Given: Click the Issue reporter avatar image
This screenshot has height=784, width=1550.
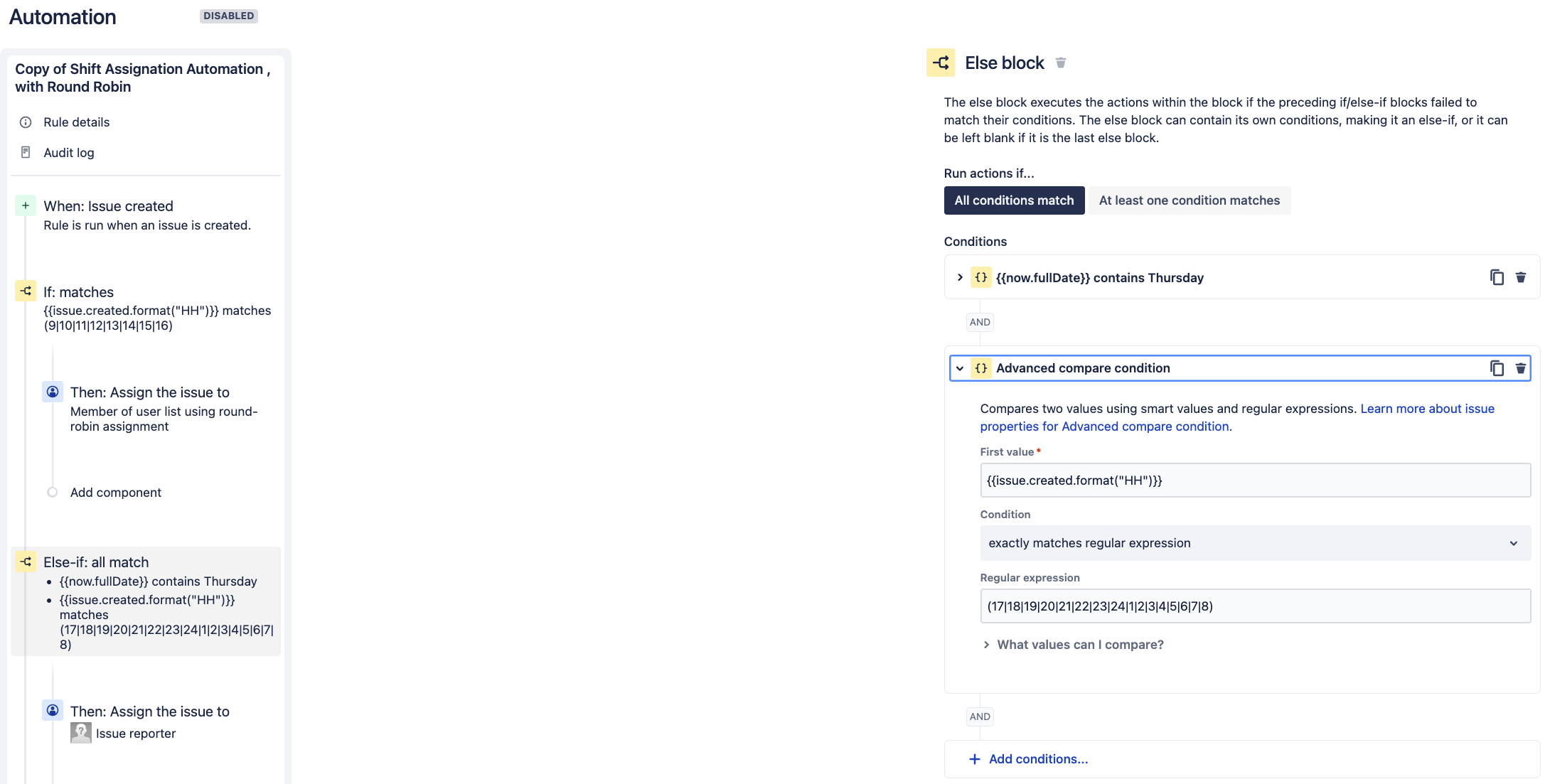Looking at the screenshot, I should (81, 733).
